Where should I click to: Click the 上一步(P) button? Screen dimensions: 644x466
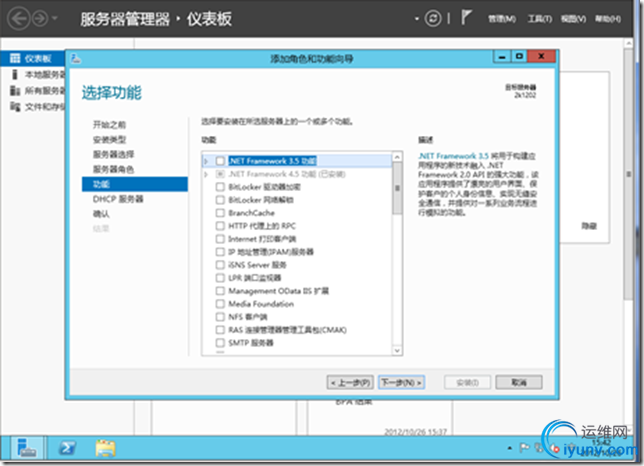(350, 383)
